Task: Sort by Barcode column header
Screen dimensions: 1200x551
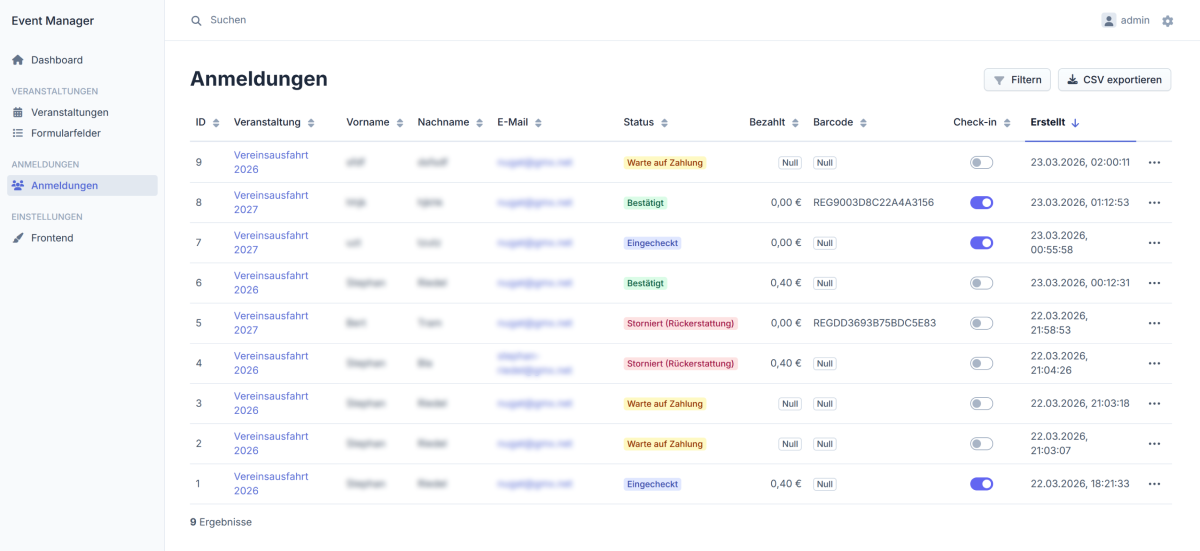Action: click(x=840, y=122)
